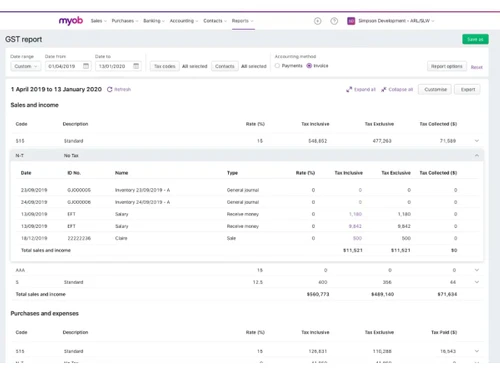Open the 9,842 tax inclusive amount link
500x375 pixels.
[355, 226]
